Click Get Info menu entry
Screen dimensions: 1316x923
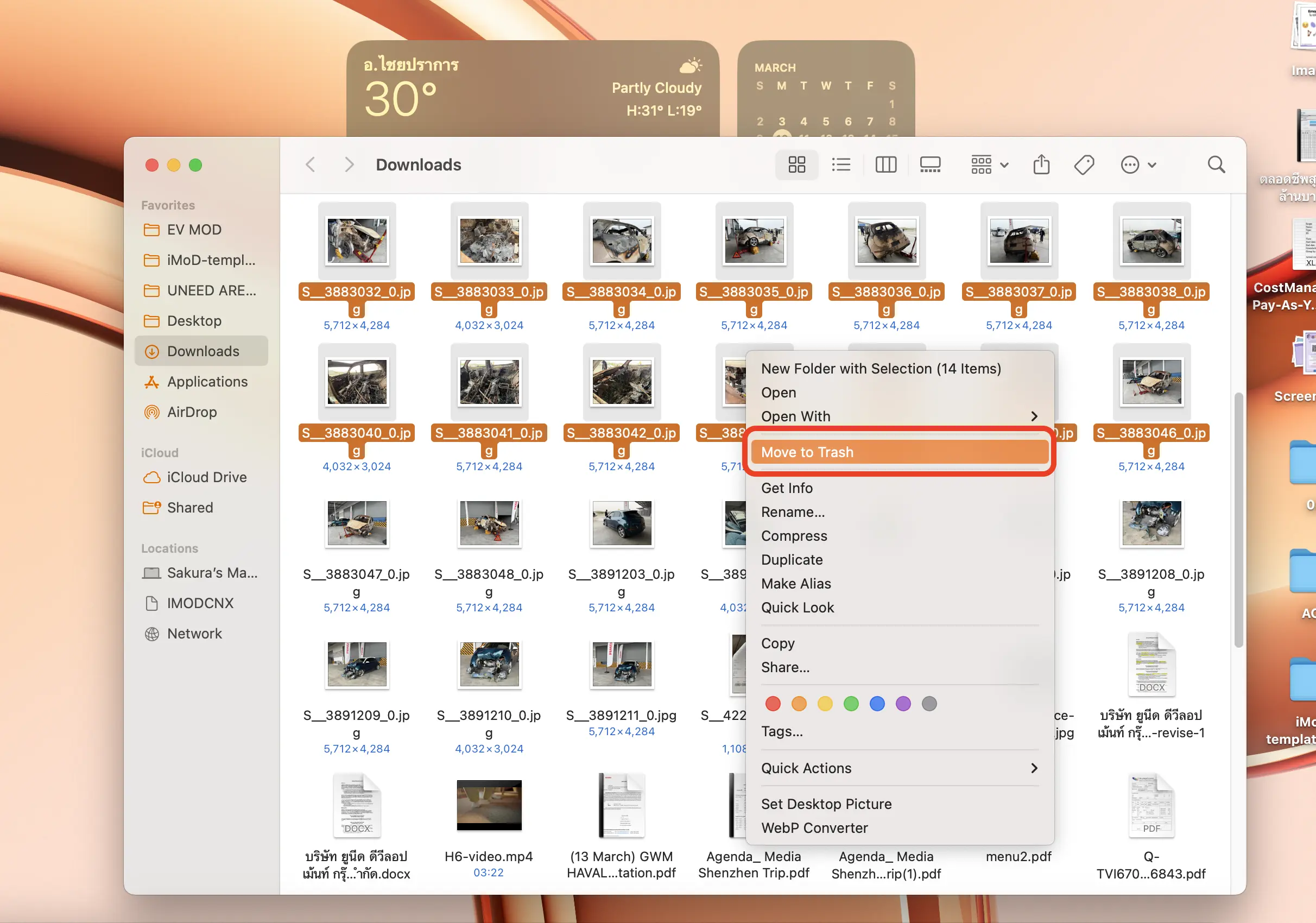coord(786,488)
